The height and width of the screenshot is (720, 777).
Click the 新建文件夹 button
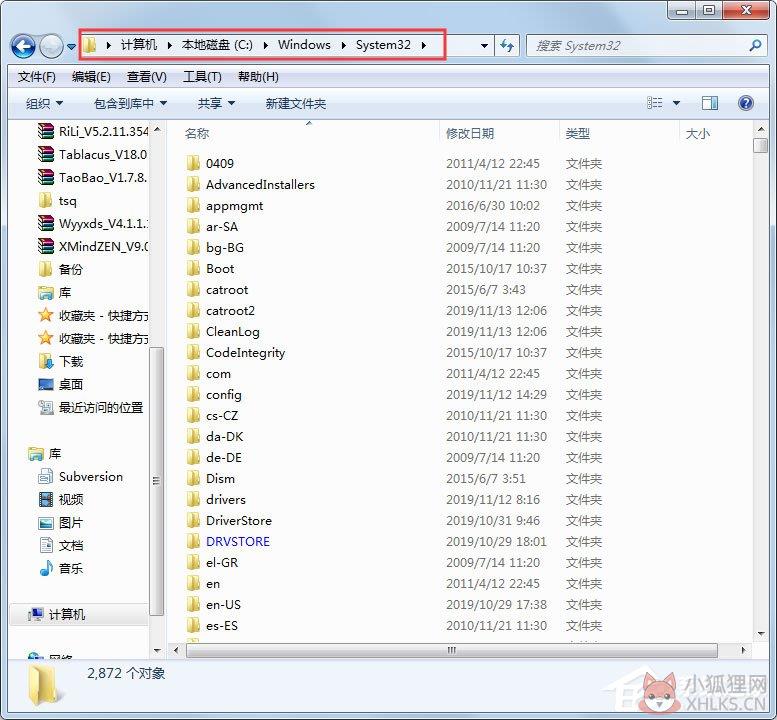[x=295, y=104]
